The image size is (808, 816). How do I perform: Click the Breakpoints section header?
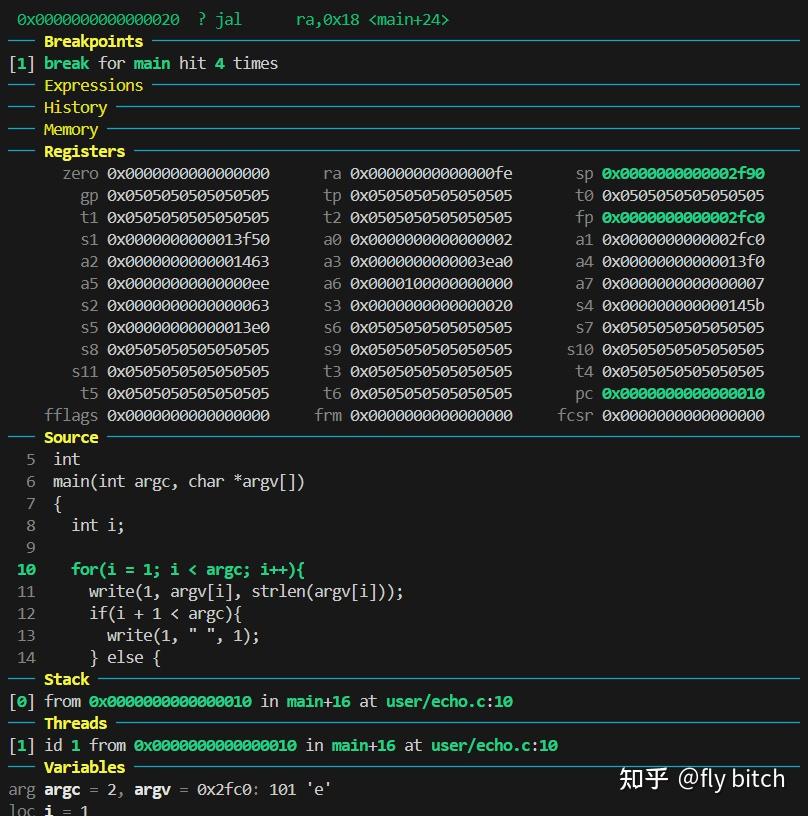point(93,41)
